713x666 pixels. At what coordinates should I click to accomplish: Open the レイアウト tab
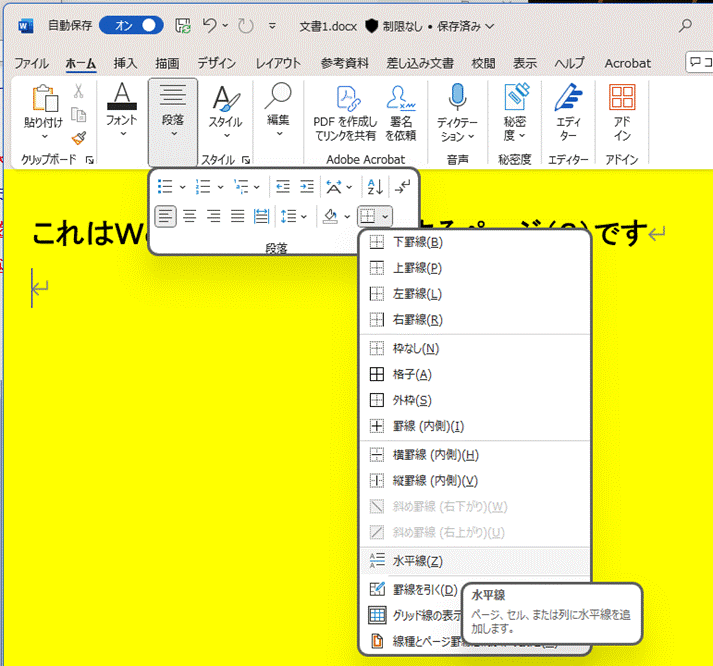pos(278,63)
